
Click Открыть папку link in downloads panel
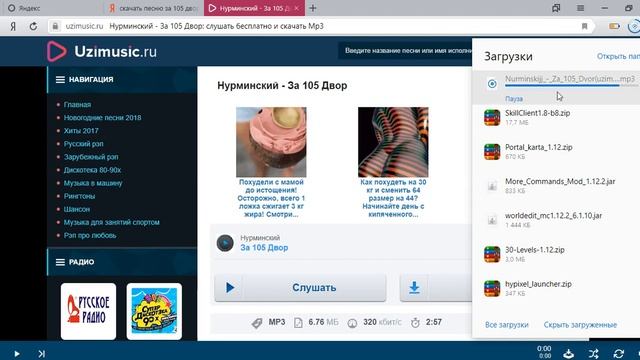[618, 56]
